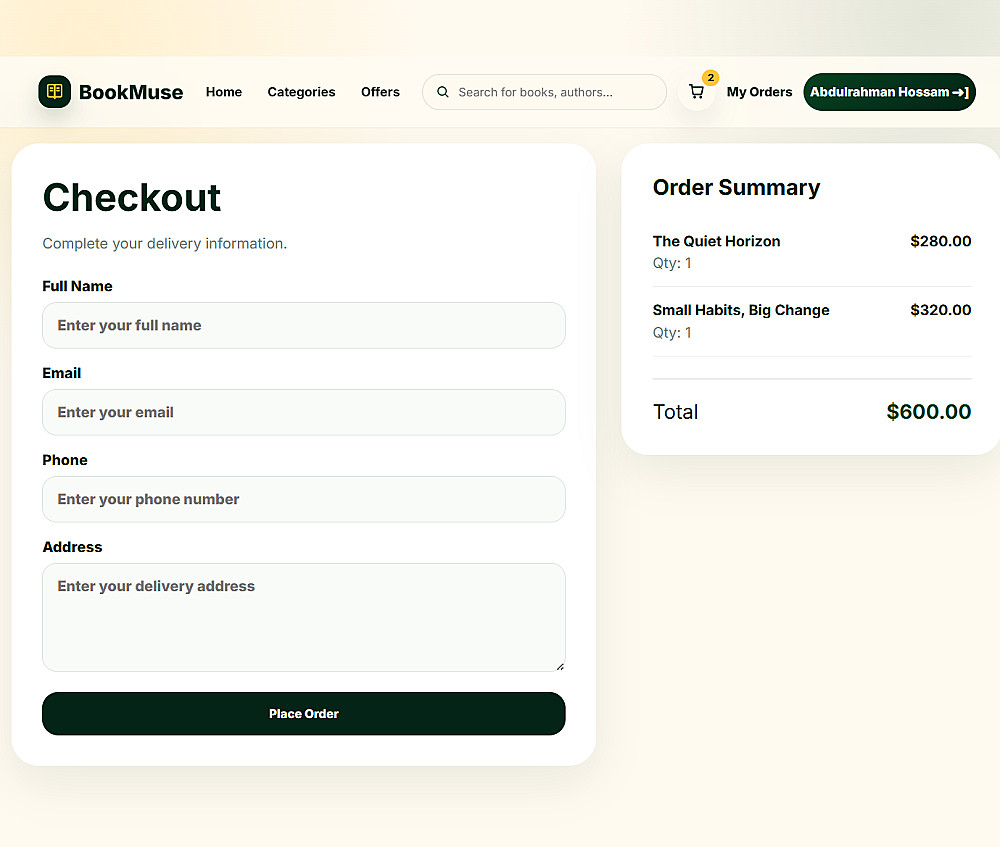Click the cart badge showing 2
Screen dimensions: 1000x847
coord(710,78)
